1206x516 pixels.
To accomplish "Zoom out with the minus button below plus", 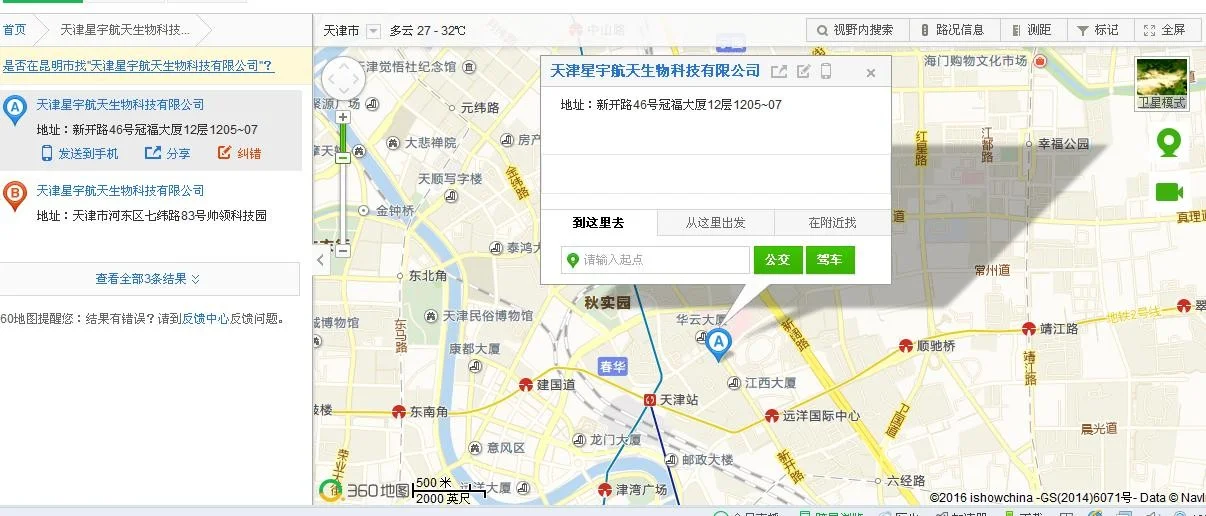I will pos(343,157).
